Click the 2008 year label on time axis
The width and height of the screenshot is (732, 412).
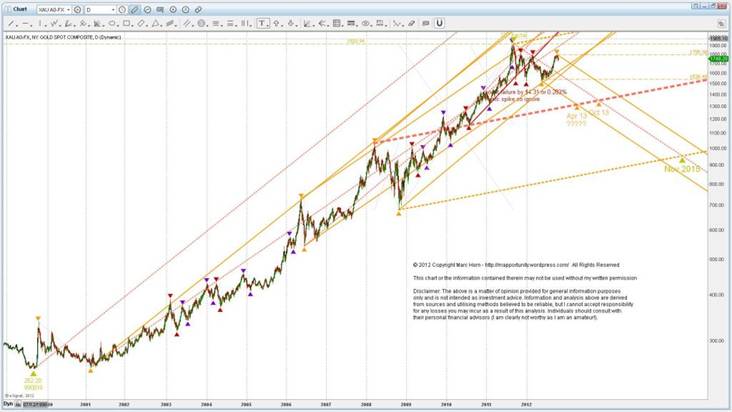pos(366,405)
